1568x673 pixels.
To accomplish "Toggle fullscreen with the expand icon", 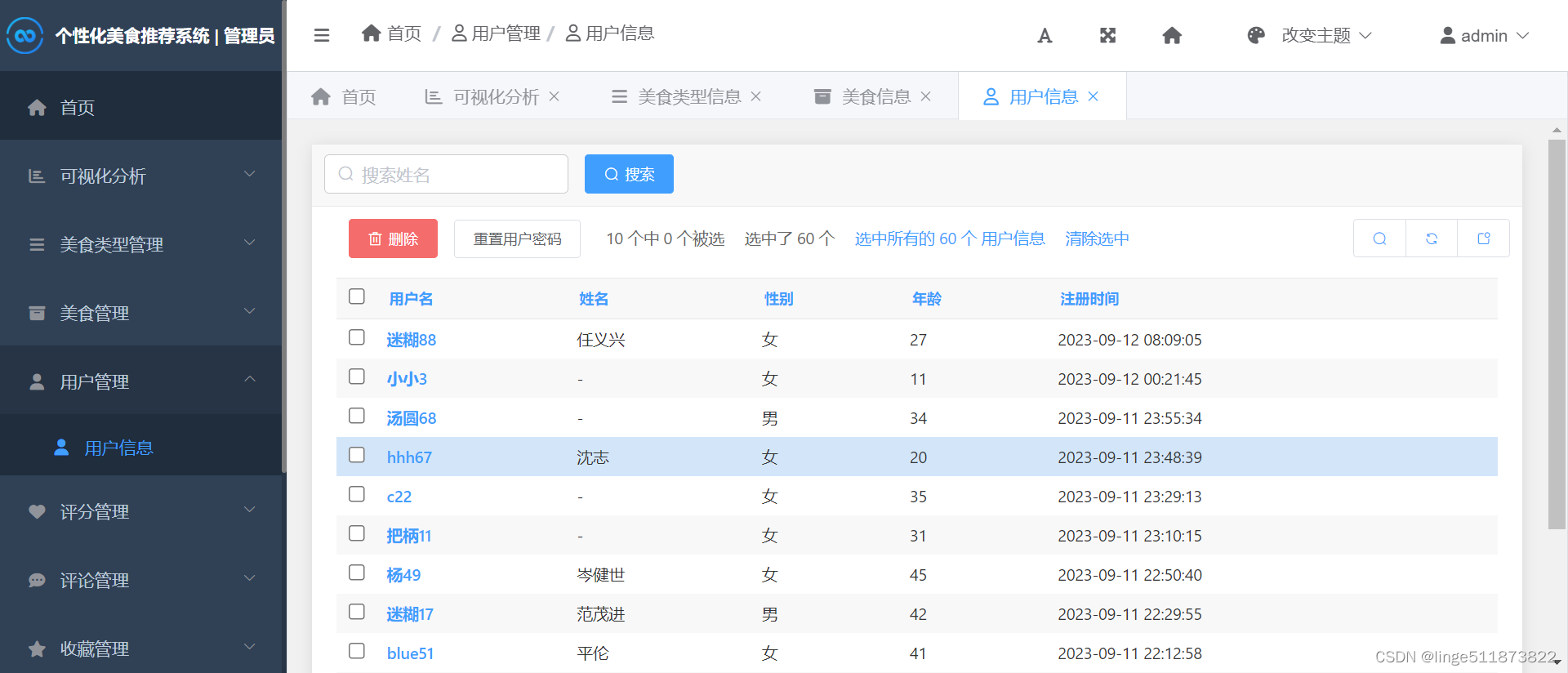I will pos(1107,35).
